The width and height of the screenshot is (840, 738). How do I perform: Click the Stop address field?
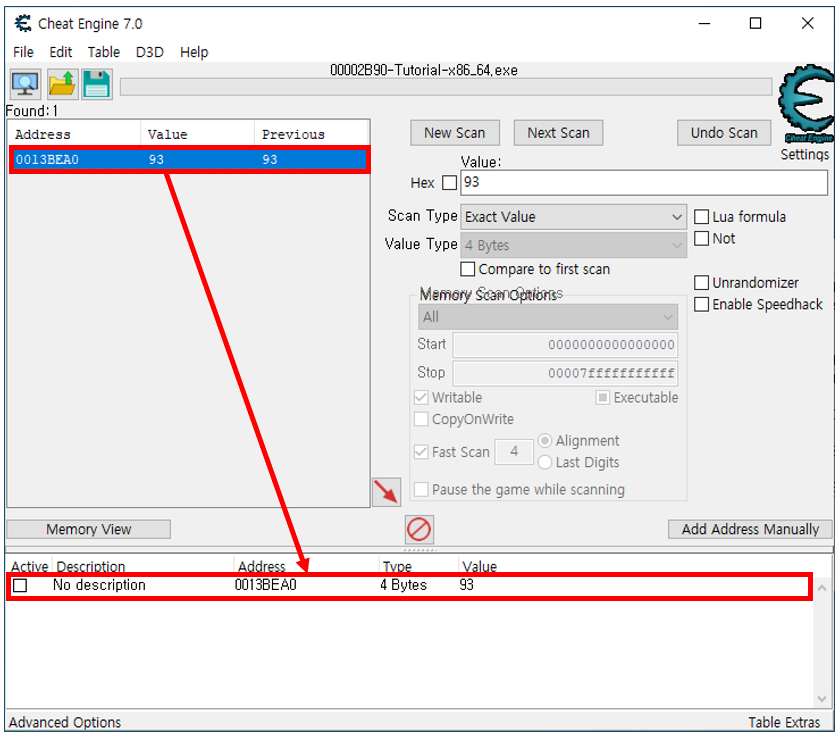[565, 373]
